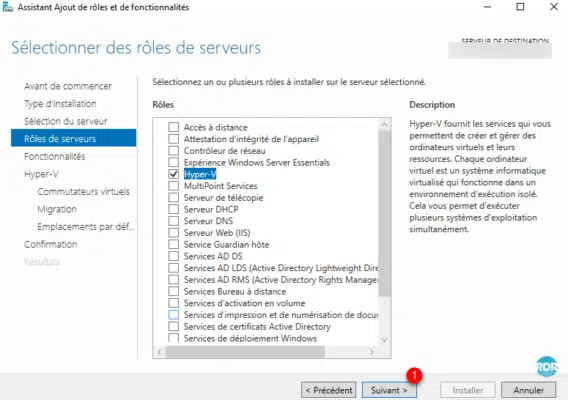Go to the Hyper-V wizard step
This screenshot has height=400, width=568.
pyautogui.click(x=41, y=174)
